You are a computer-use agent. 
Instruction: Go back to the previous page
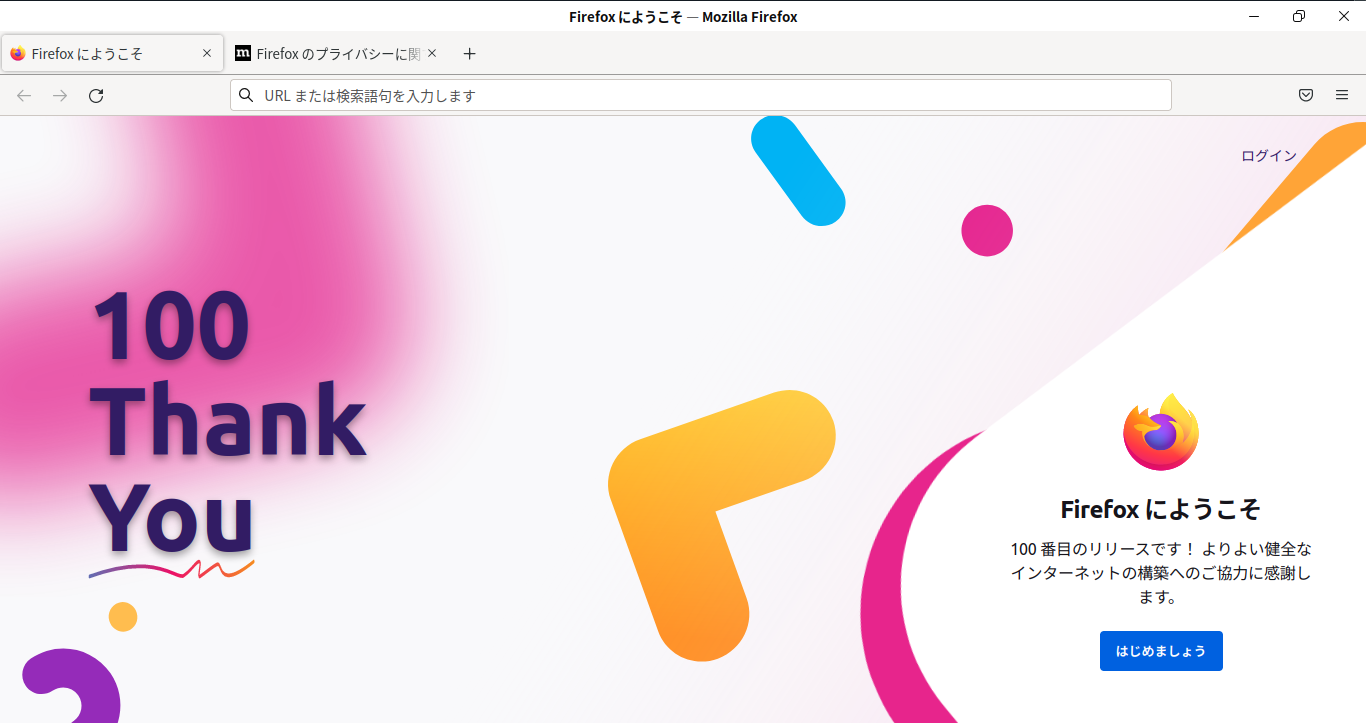24,96
